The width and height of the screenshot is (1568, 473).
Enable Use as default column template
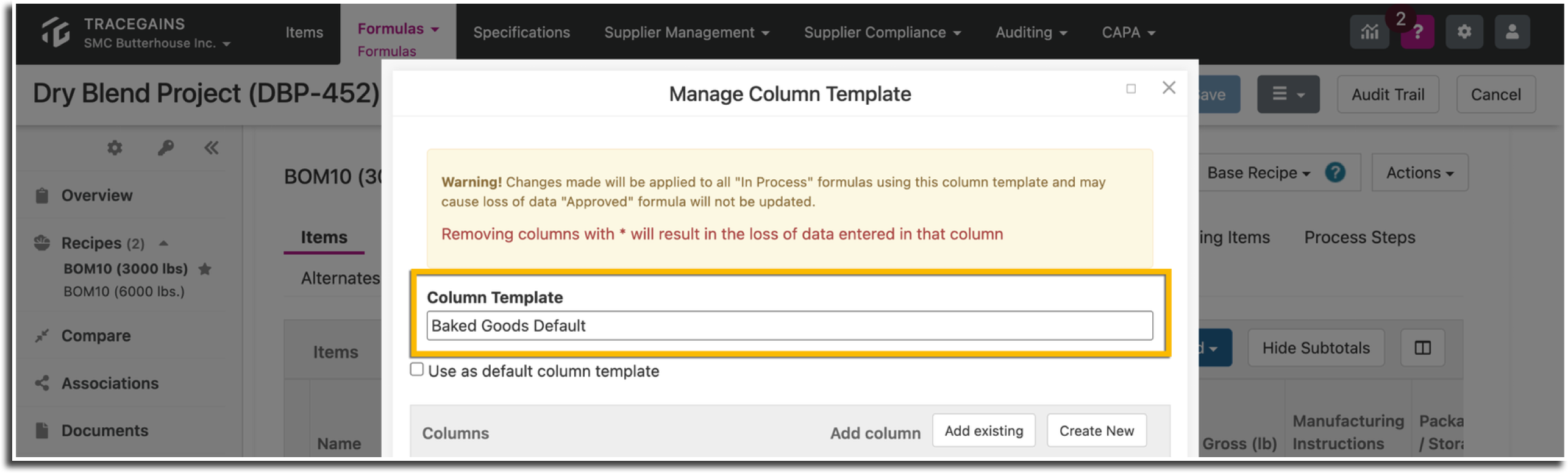click(x=417, y=370)
